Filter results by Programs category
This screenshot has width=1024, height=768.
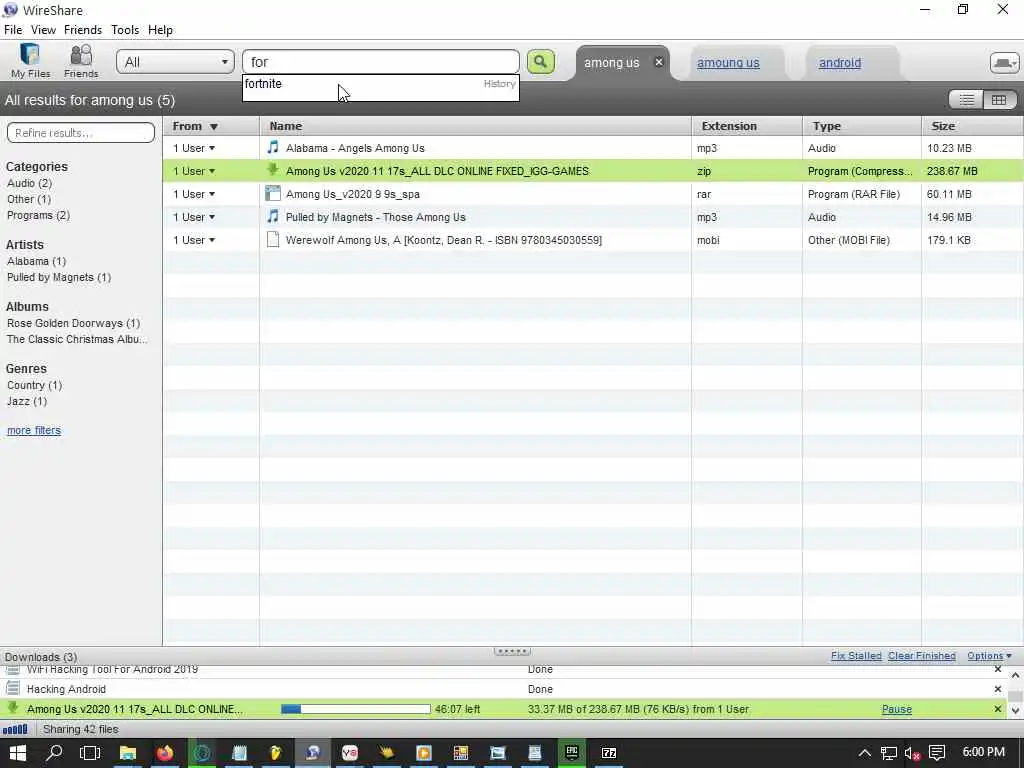click(x=39, y=215)
